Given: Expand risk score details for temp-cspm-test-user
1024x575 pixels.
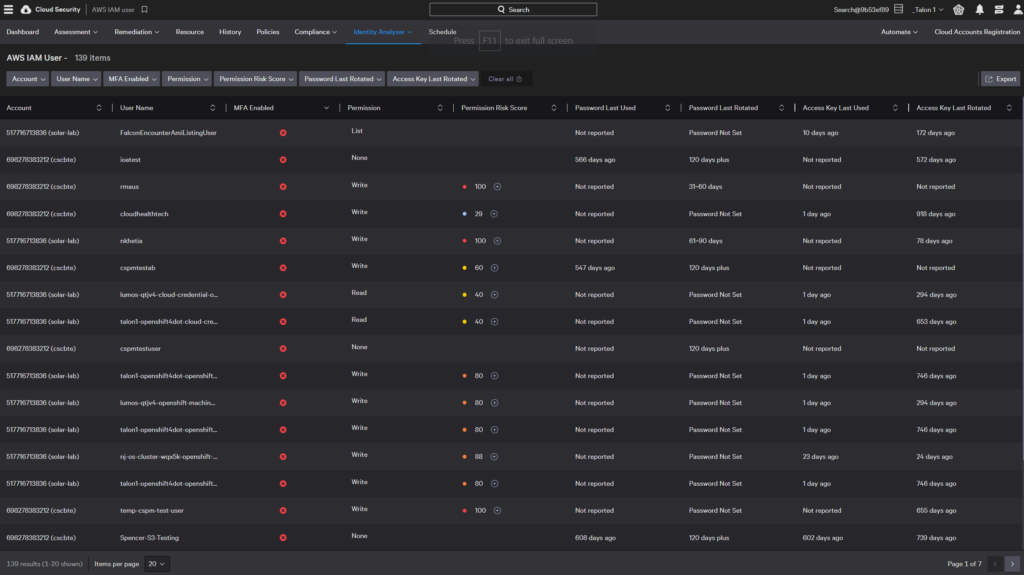Looking at the screenshot, I should point(497,511).
